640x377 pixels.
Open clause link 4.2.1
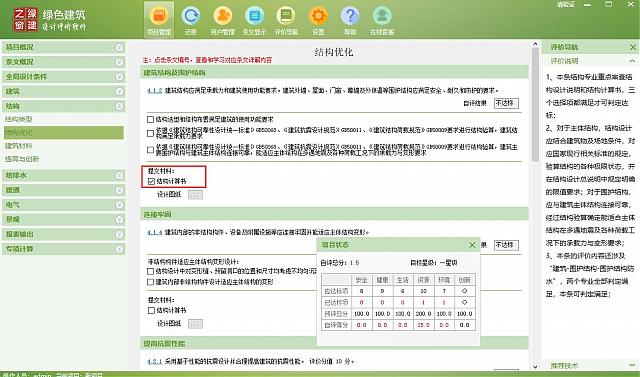pyautogui.click(x=155, y=361)
